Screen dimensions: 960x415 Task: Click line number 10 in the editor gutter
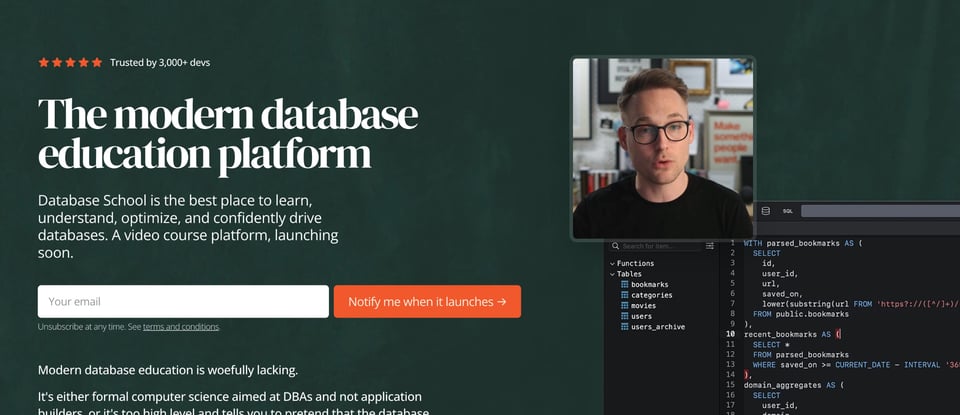[x=730, y=334]
